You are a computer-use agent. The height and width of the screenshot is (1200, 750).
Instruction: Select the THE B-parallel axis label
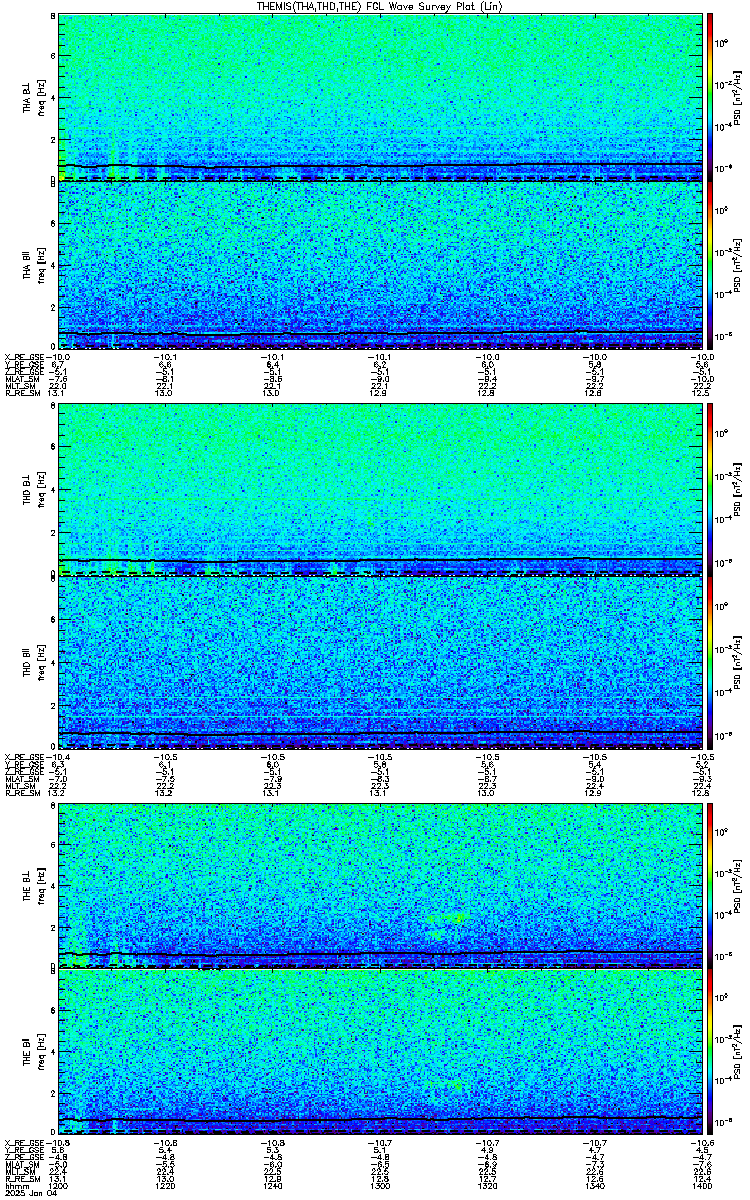coord(27,1054)
